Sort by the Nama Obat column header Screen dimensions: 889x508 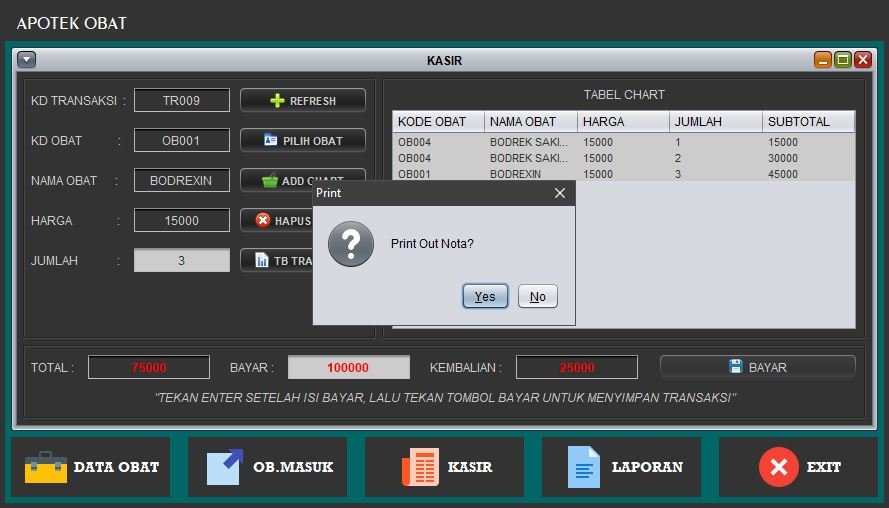coord(531,122)
